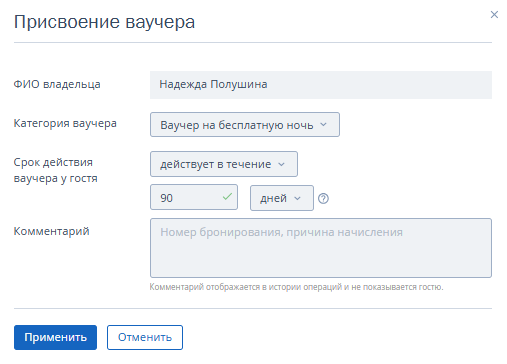Click the validity field containing 90
The height and width of the screenshot is (364, 507).
(194, 197)
